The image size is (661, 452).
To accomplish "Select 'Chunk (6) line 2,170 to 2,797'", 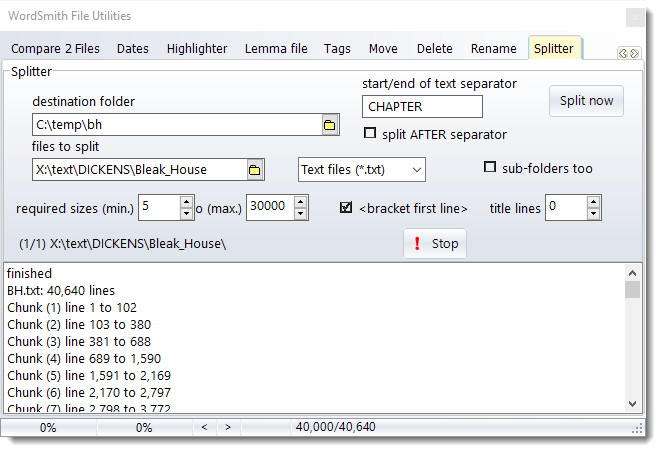I will point(89,393).
